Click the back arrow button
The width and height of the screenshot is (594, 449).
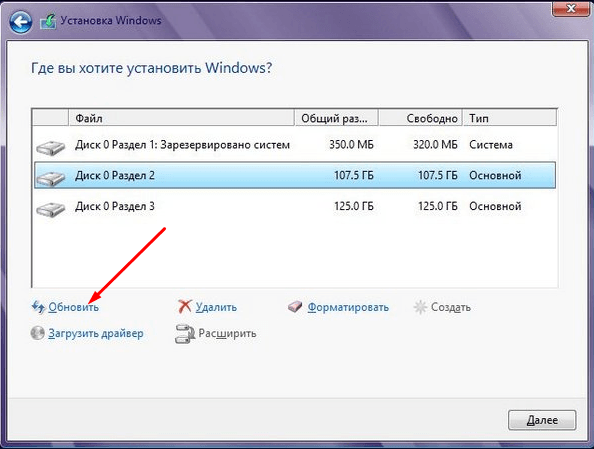[21, 22]
